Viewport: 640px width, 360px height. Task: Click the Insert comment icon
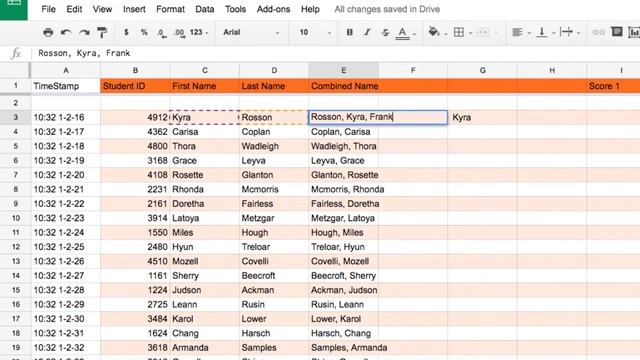[x=617, y=32]
